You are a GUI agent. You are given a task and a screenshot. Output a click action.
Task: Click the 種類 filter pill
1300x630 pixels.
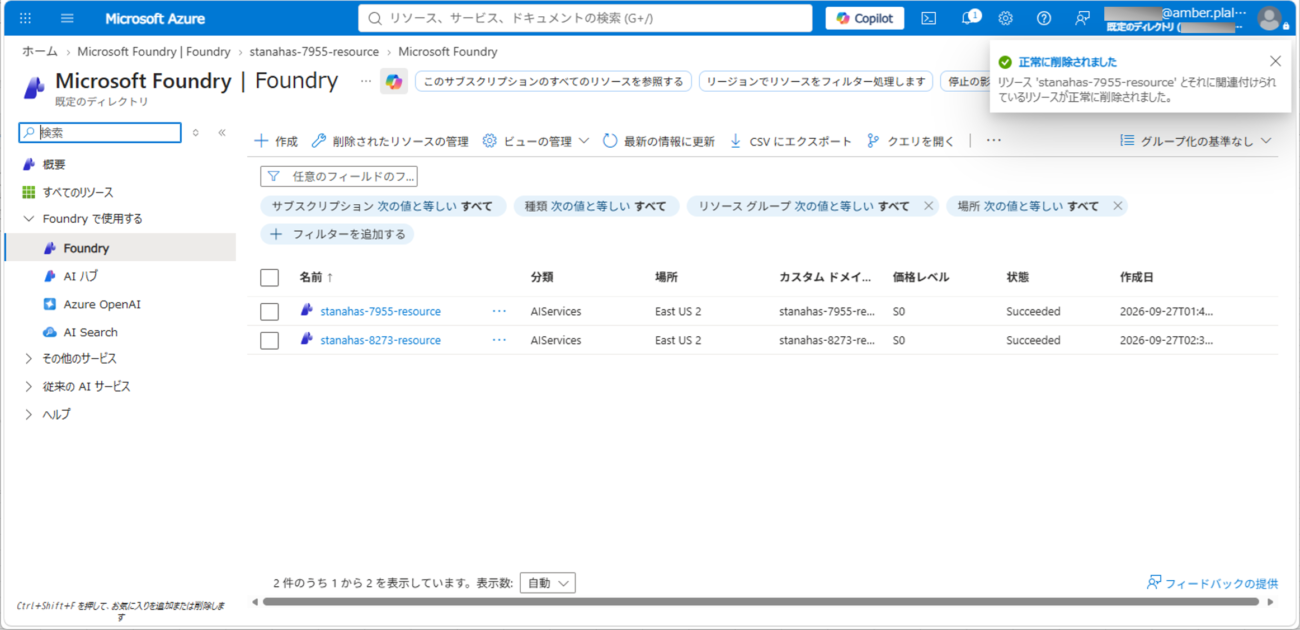point(597,206)
